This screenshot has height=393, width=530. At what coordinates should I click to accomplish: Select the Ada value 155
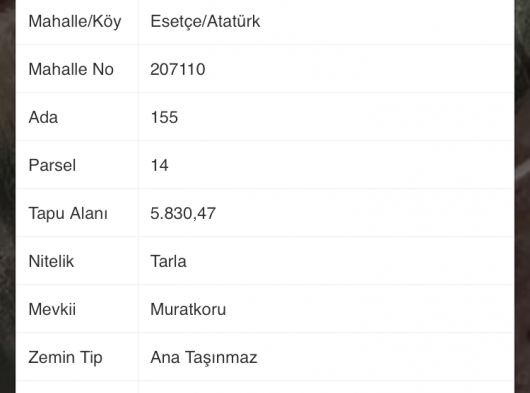[x=164, y=117]
